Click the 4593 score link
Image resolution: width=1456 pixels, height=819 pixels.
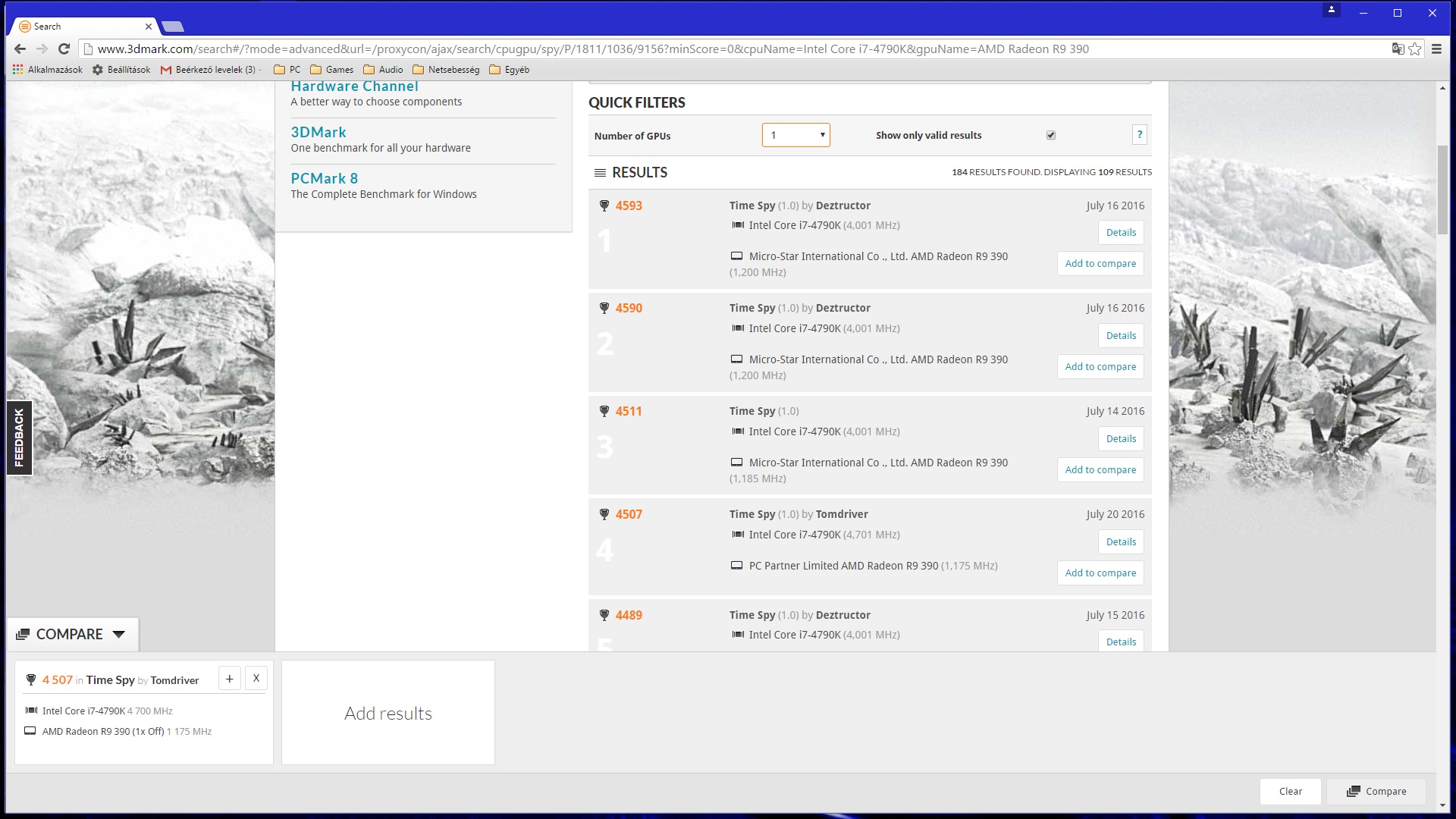(x=629, y=206)
